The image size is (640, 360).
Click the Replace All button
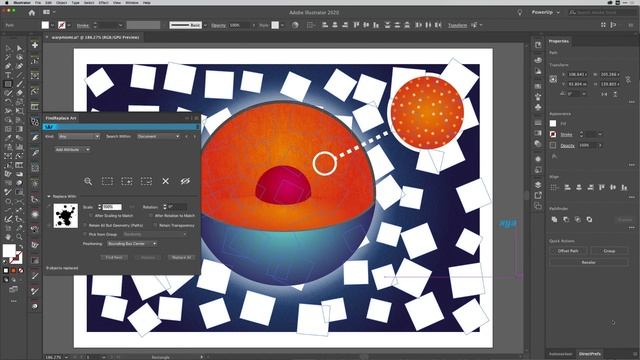pyautogui.click(x=181, y=258)
